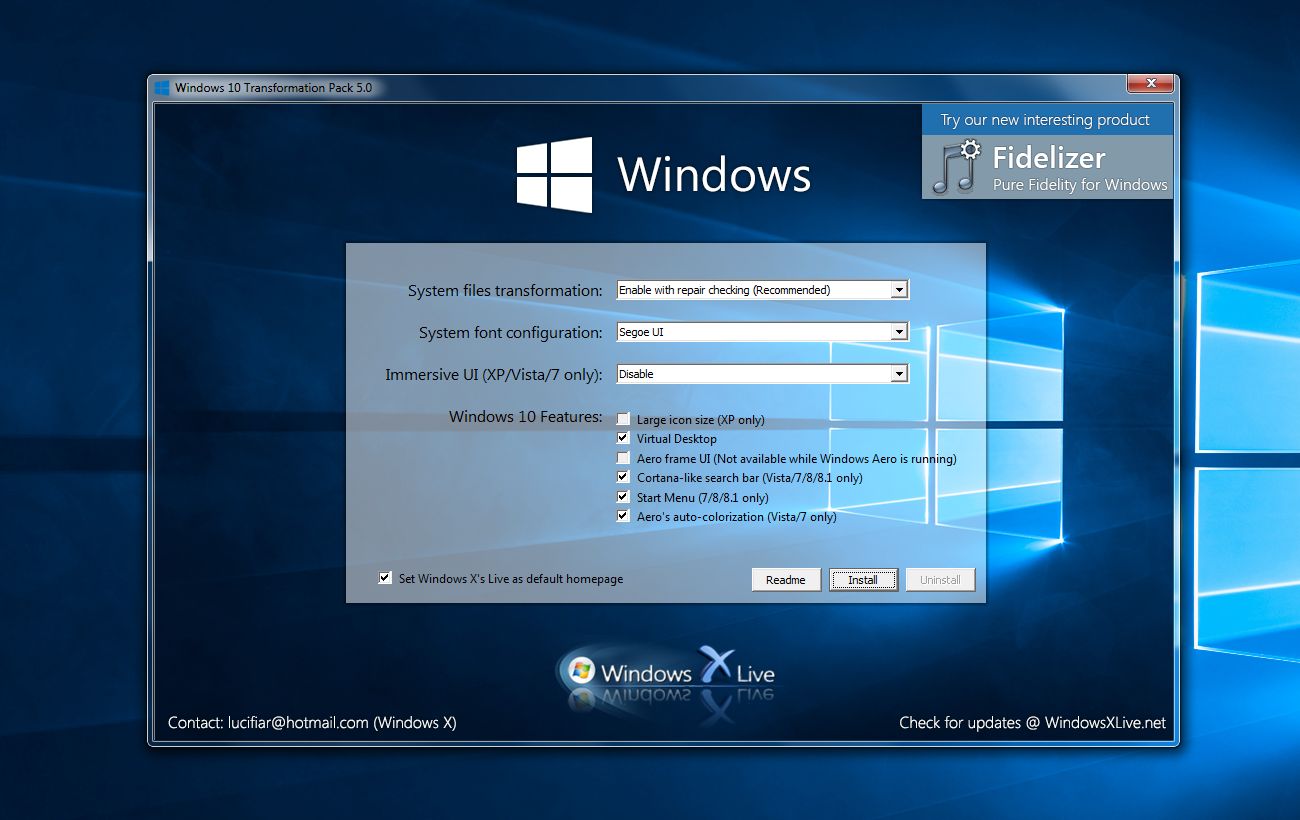This screenshot has width=1300, height=820.
Task: Click the Windows logo in the title bar
Action: coord(162,87)
